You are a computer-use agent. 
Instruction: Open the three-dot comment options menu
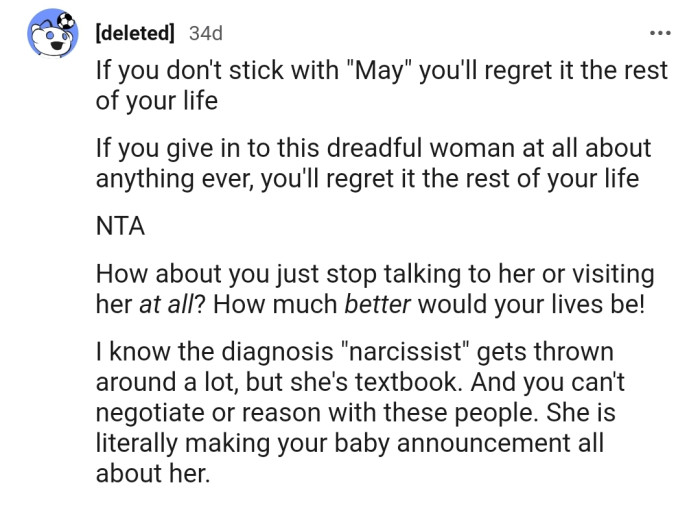(660, 33)
